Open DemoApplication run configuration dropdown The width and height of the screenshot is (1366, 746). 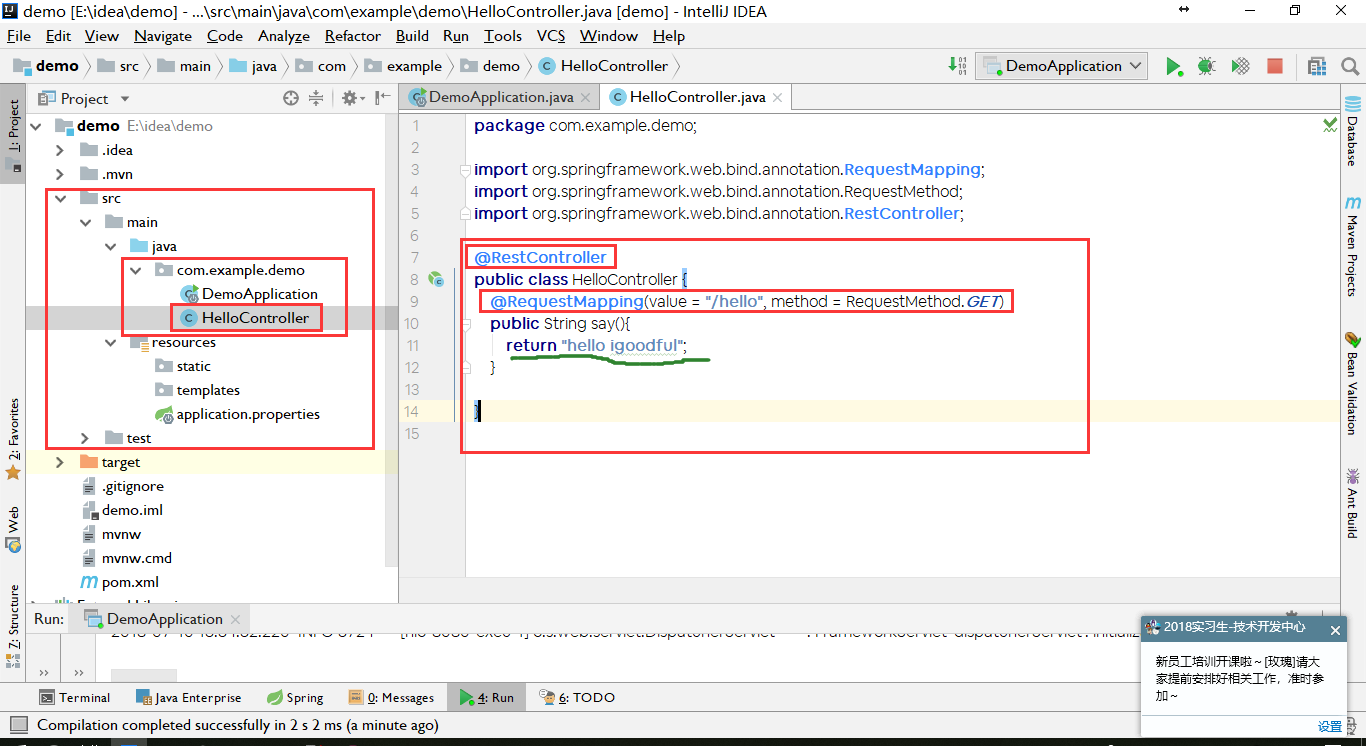[x=1061, y=66]
